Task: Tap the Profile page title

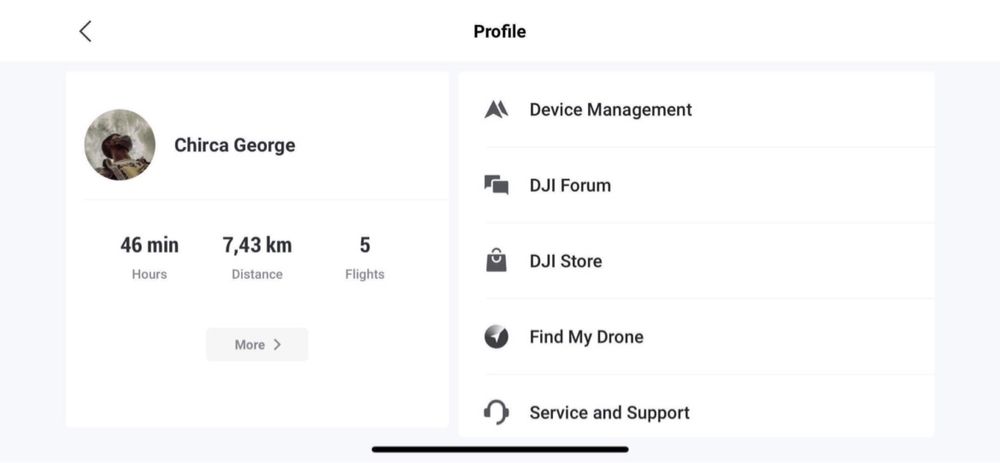Action: (x=500, y=31)
